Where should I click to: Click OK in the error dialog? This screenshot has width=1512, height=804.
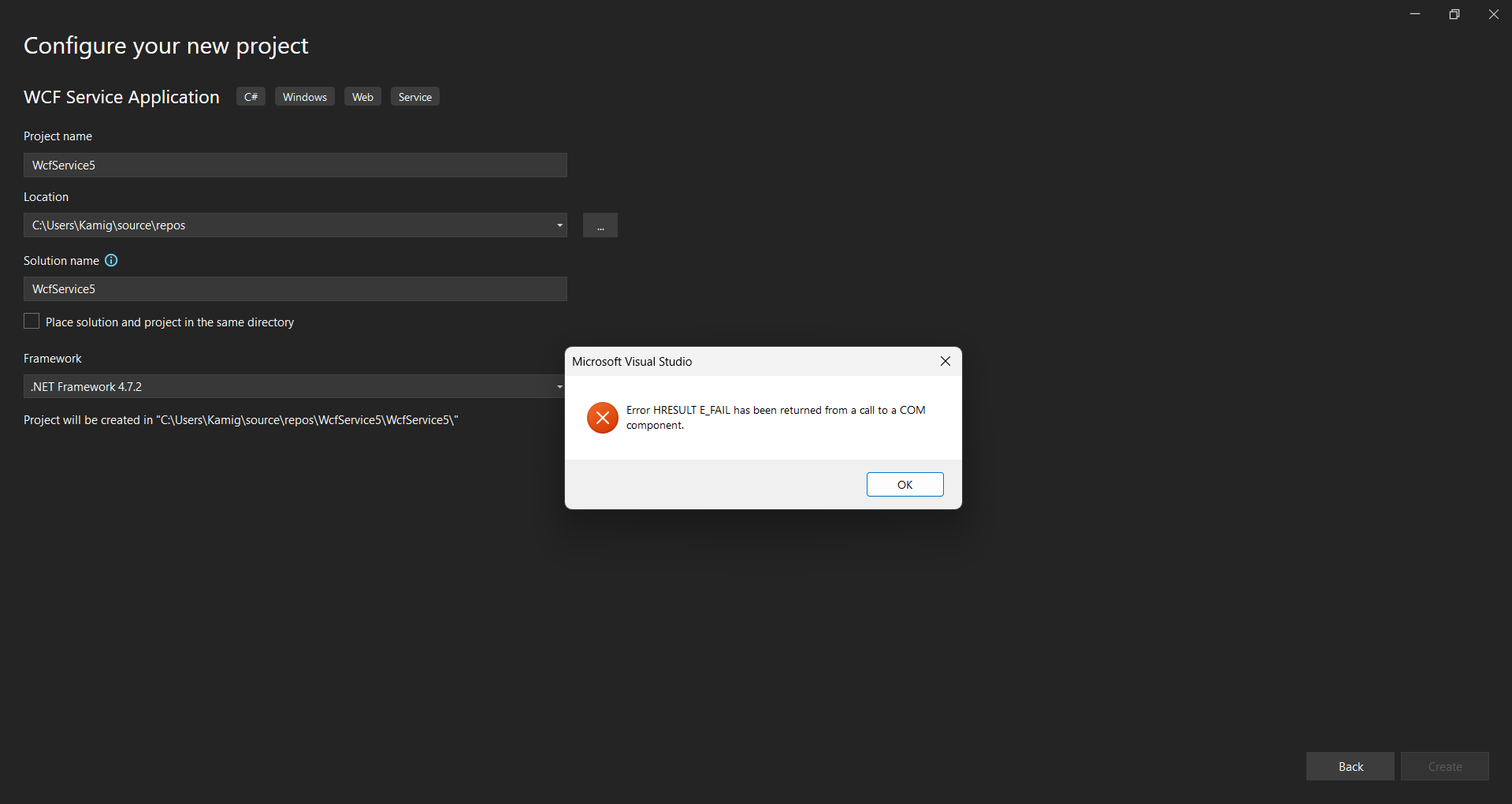[905, 484]
